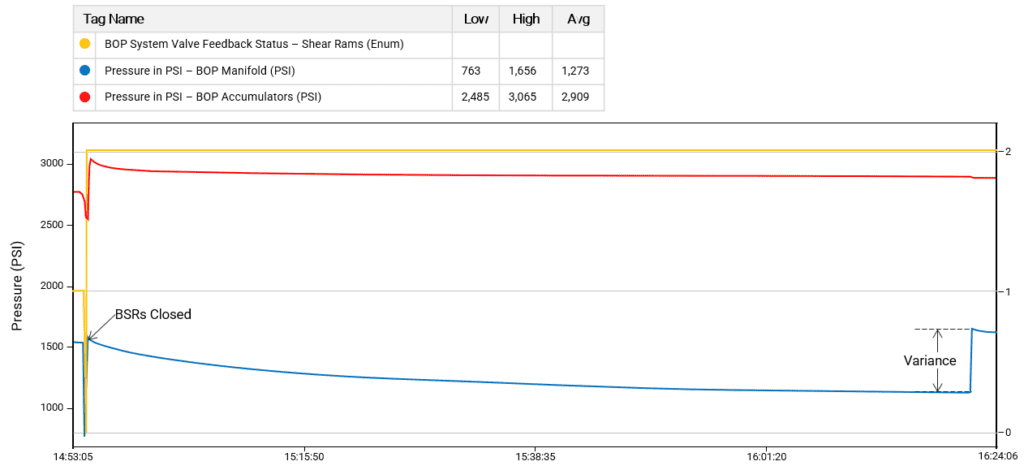1024x470 pixels.
Task: Click the High column header
Action: point(527,18)
